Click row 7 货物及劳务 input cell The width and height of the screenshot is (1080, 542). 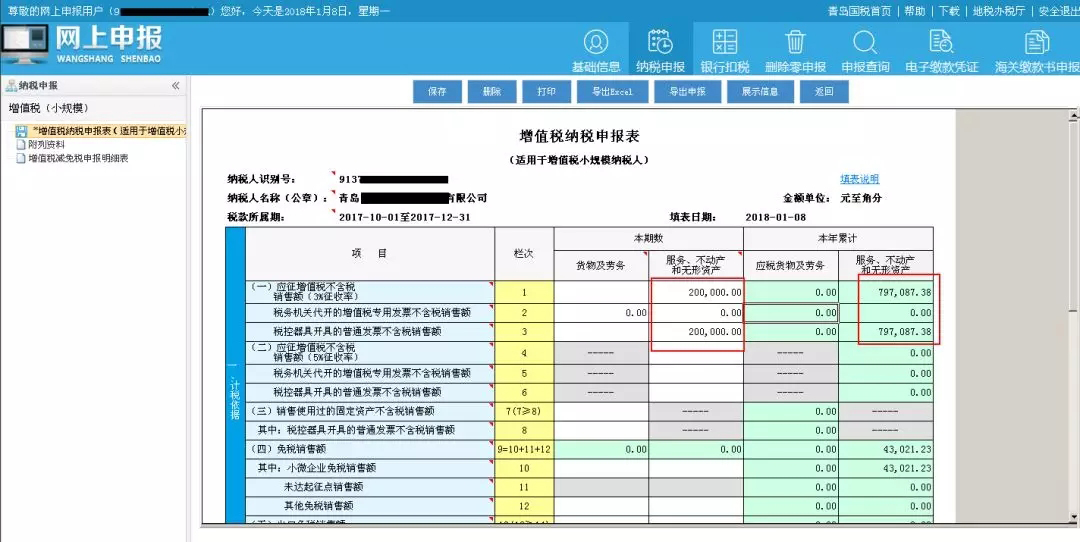(x=601, y=411)
